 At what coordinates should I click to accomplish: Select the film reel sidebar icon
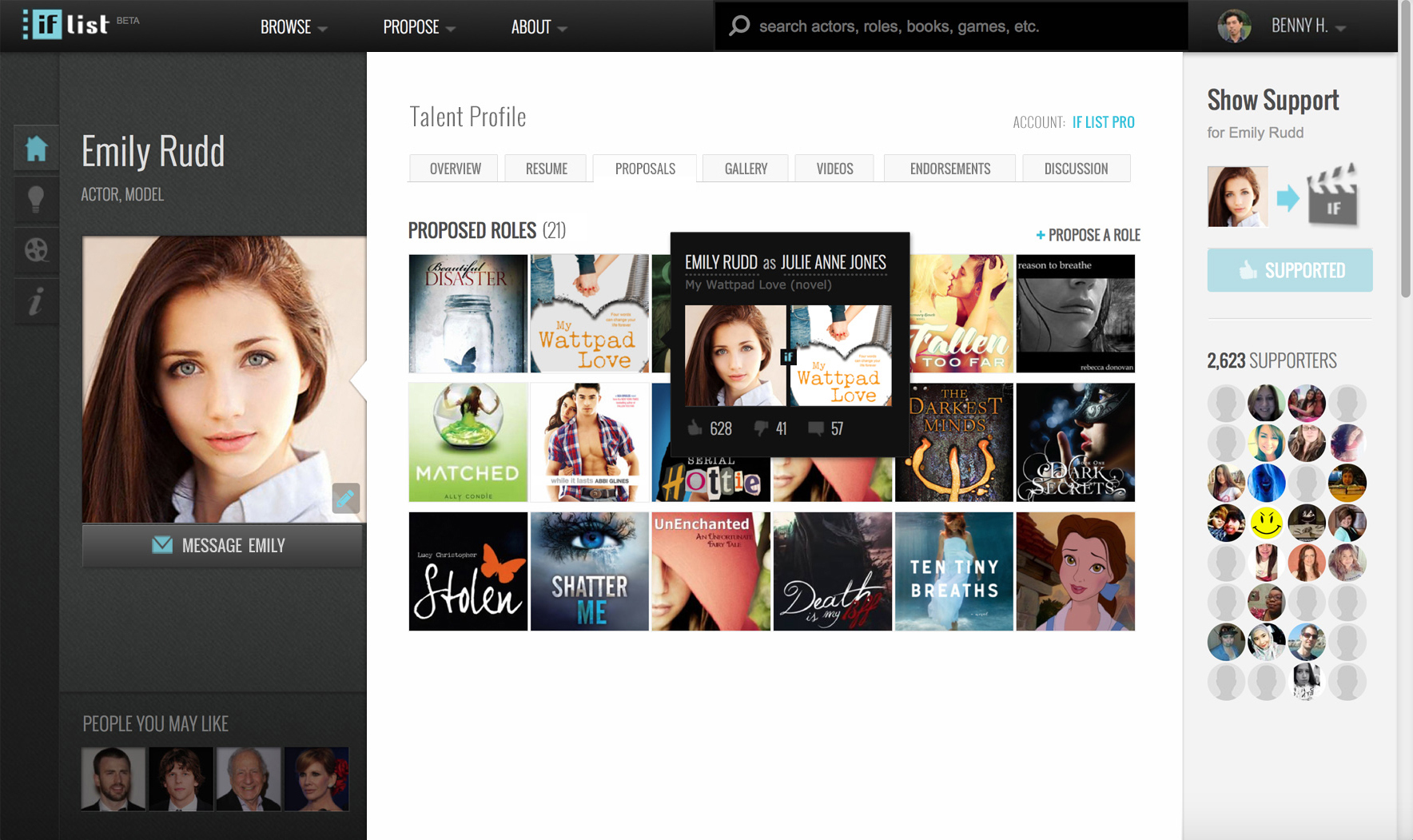(36, 250)
